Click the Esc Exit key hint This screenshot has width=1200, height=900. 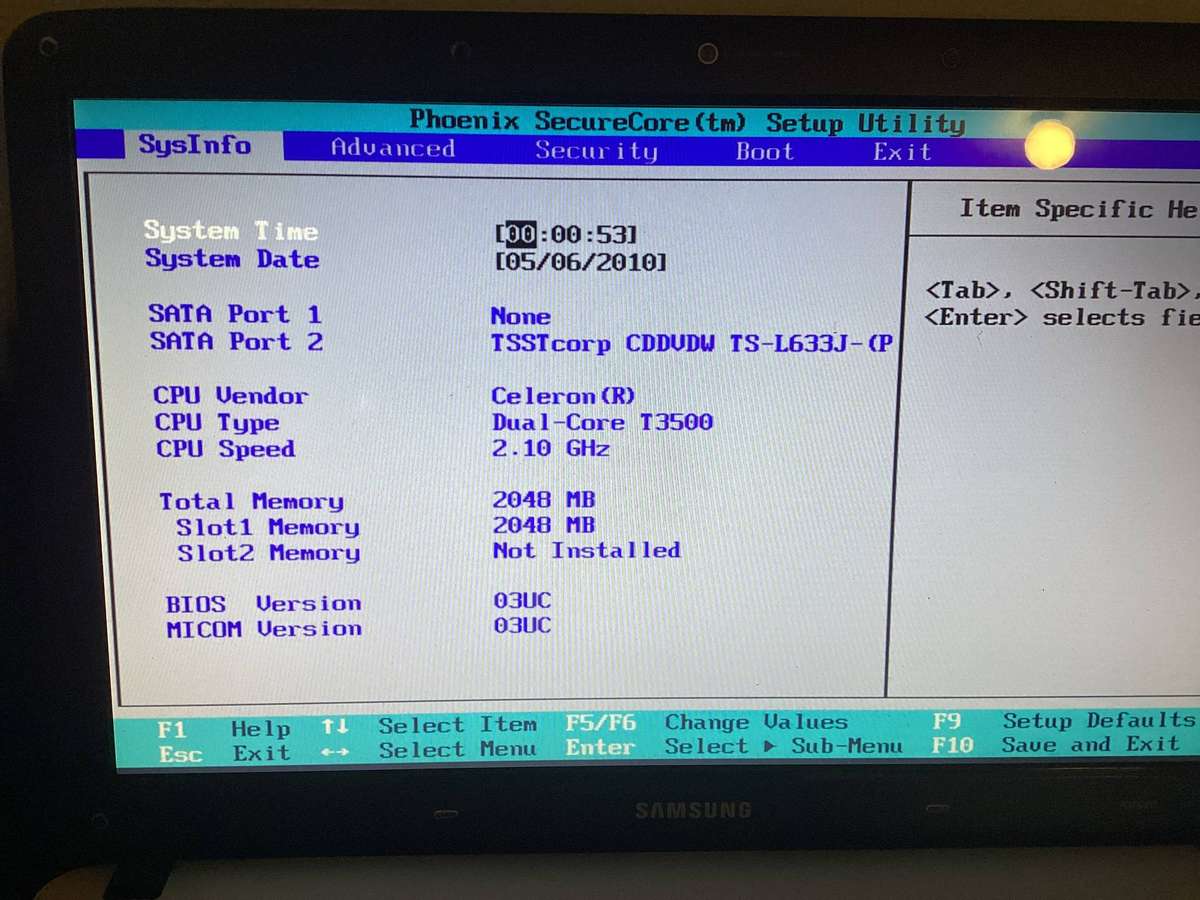coord(224,754)
